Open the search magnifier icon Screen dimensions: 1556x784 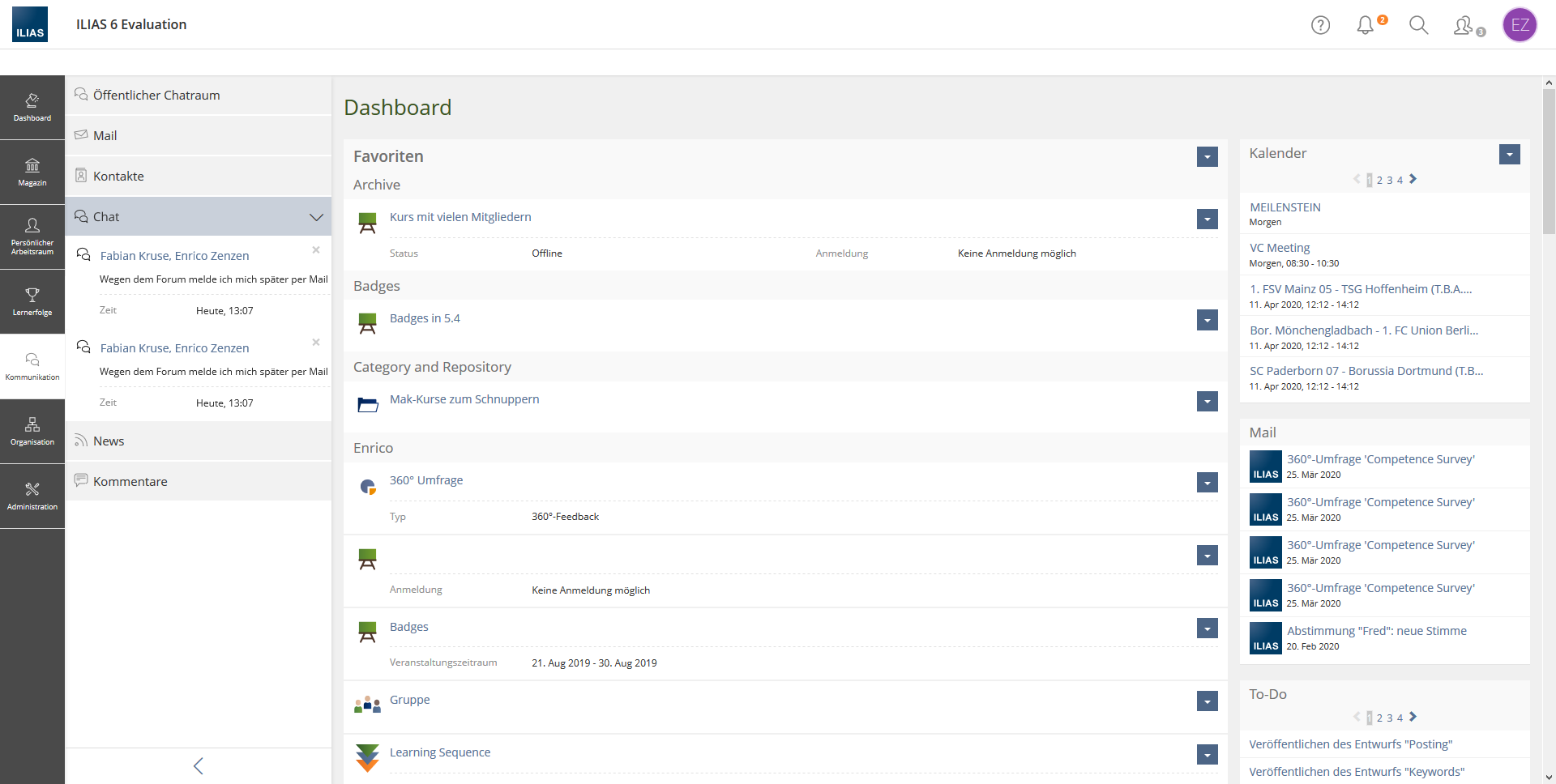pyautogui.click(x=1418, y=25)
